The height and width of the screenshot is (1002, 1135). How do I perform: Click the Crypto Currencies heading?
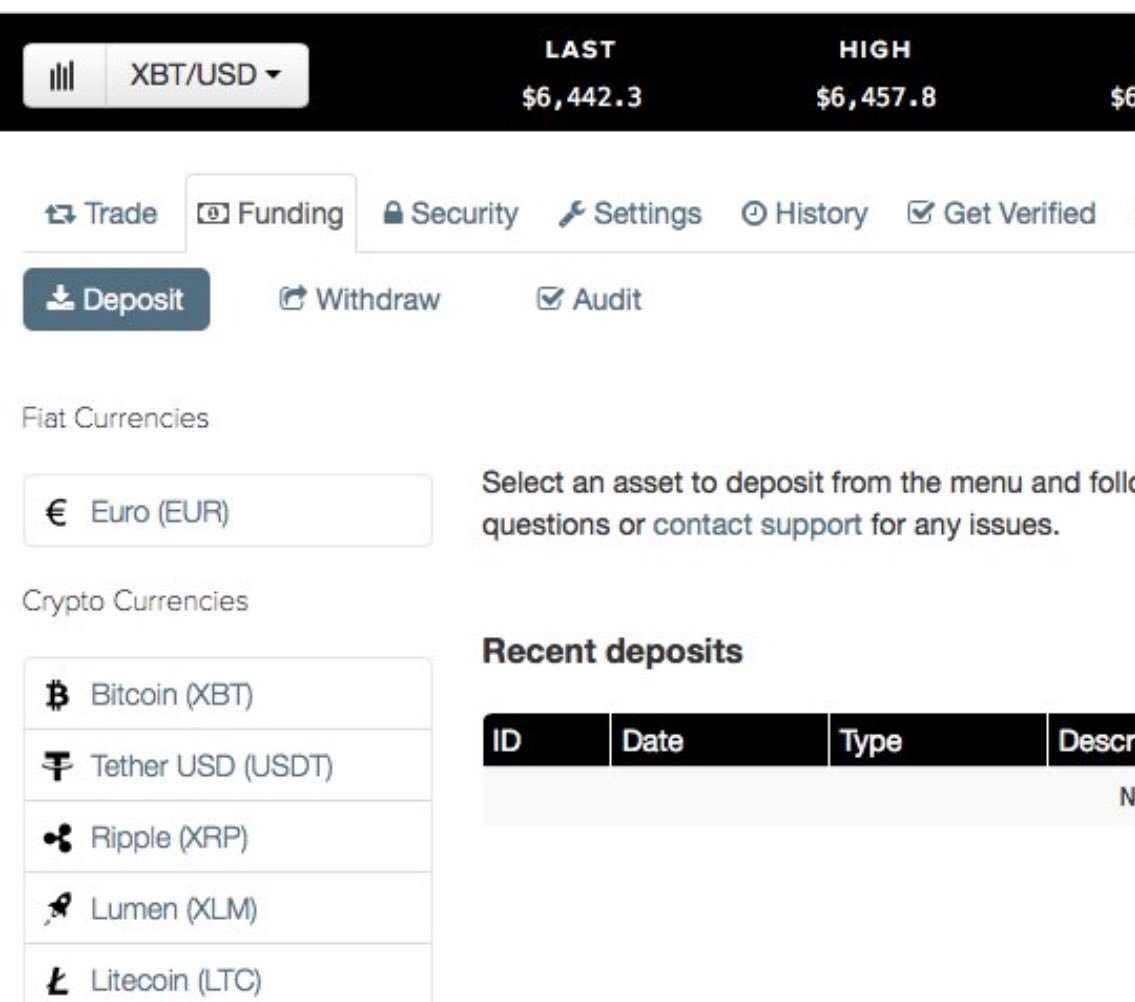135,601
